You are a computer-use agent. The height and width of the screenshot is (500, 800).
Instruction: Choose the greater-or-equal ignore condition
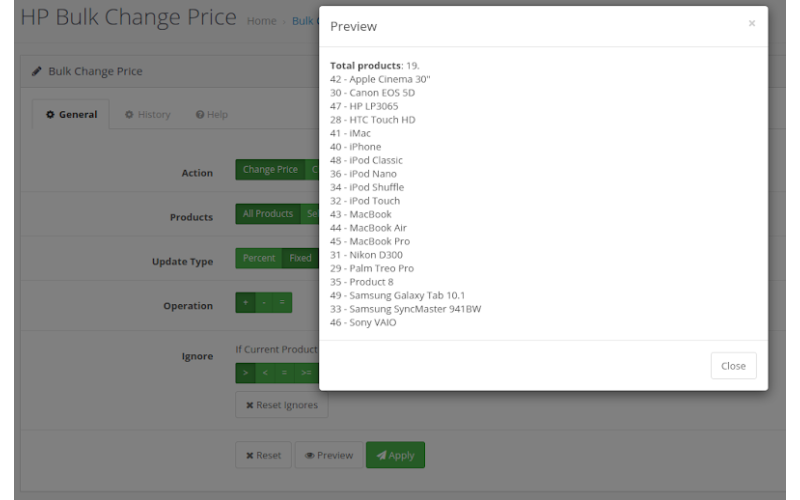[x=306, y=373]
